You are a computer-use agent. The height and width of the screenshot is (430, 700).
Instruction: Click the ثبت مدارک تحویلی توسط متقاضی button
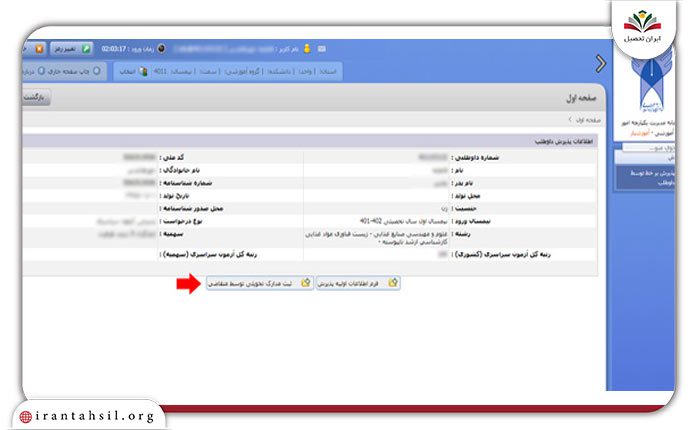[x=259, y=283]
